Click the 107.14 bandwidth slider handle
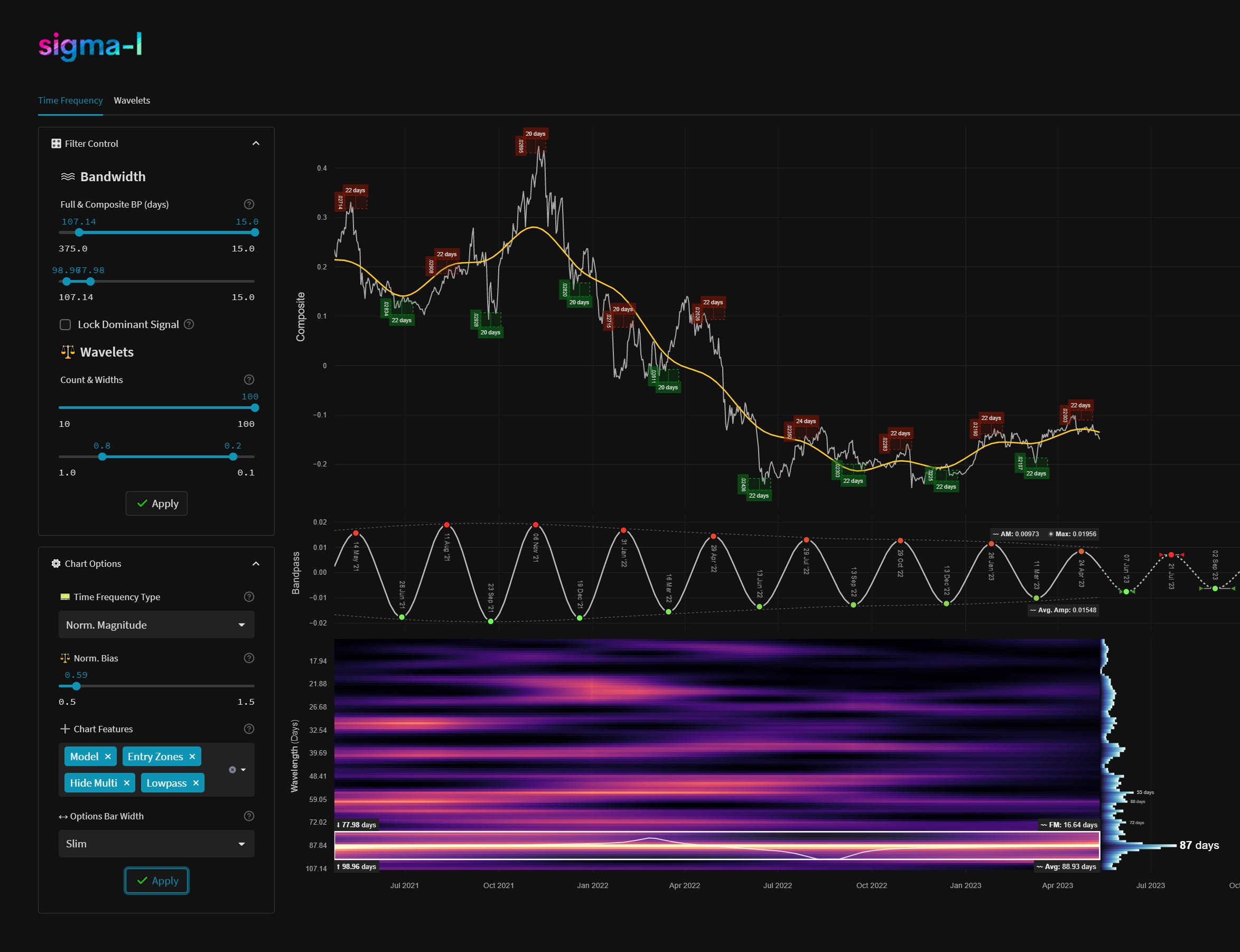Image resolution: width=1240 pixels, height=952 pixels. (79, 232)
